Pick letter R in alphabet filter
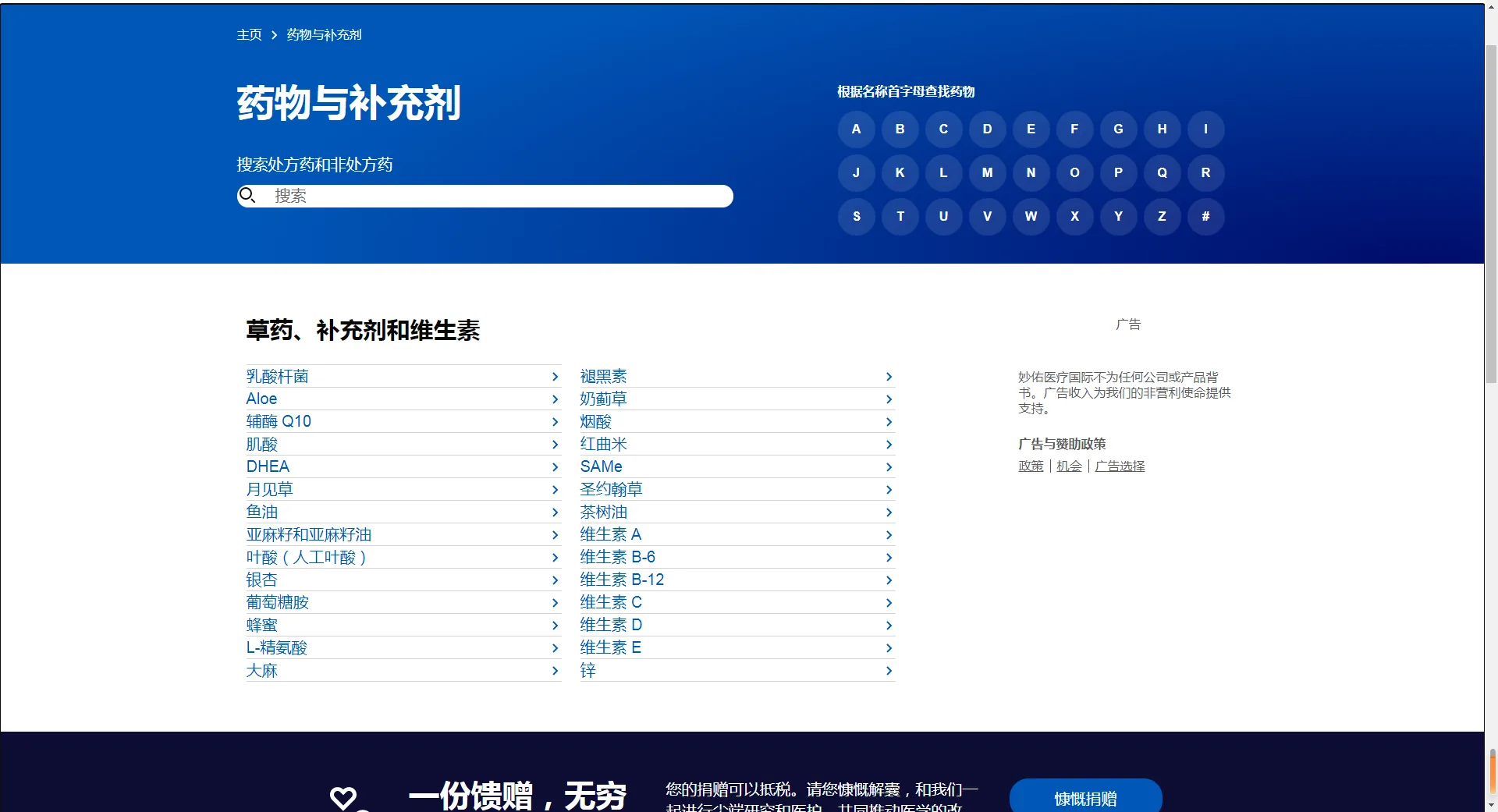The height and width of the screenshot is (812, 1498). tap(1205, 172)
